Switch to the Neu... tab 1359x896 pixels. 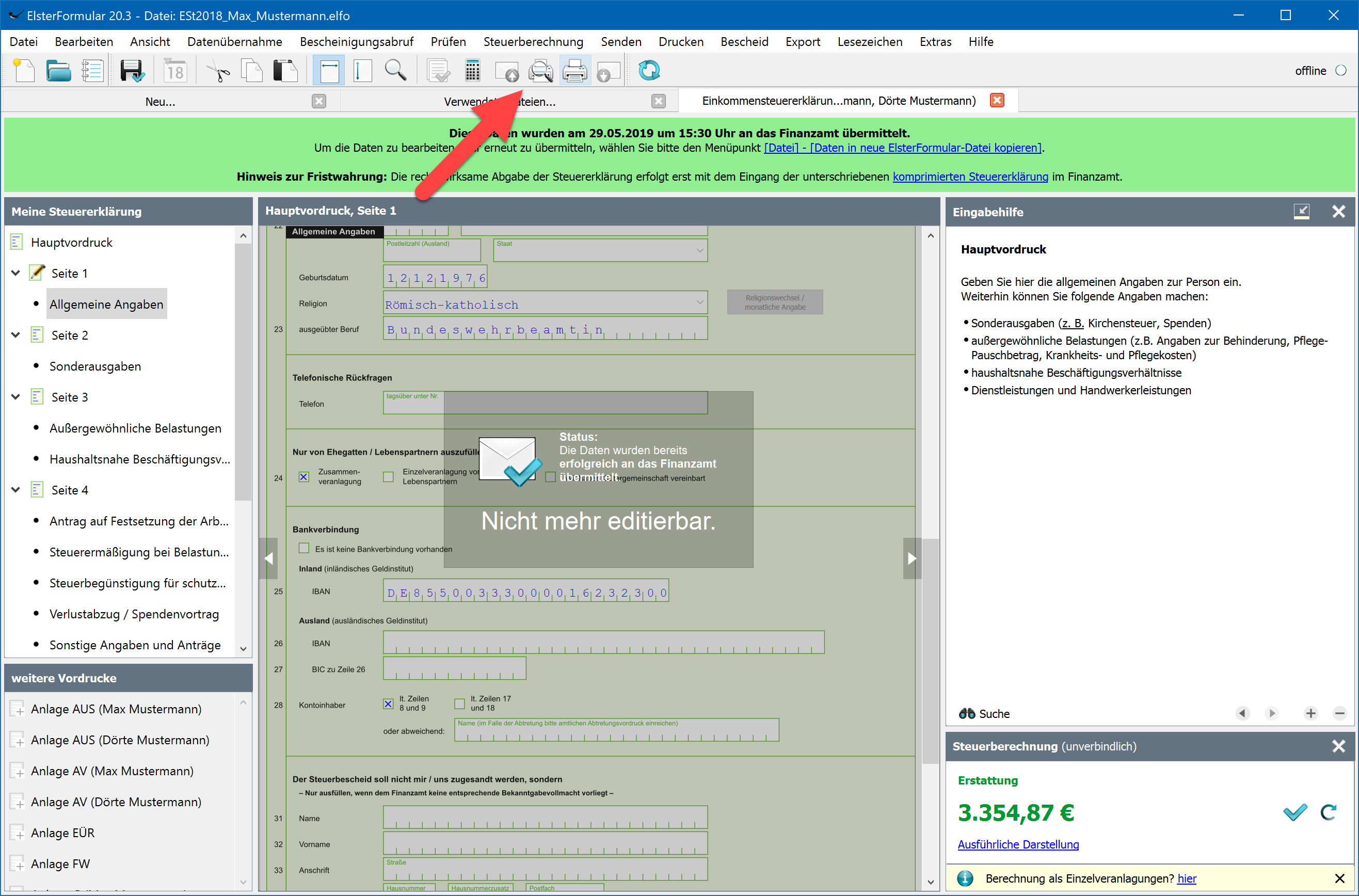tap(160, 102)
